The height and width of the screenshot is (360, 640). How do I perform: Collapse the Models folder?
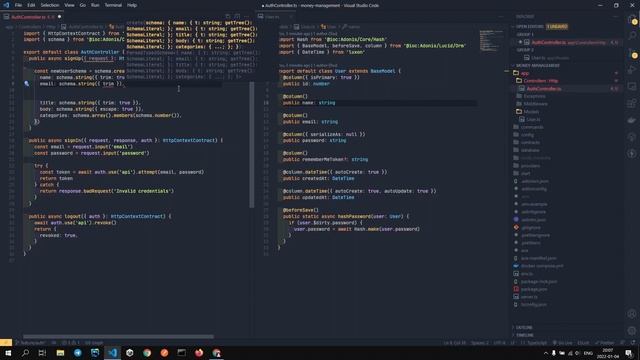point(531,112)
